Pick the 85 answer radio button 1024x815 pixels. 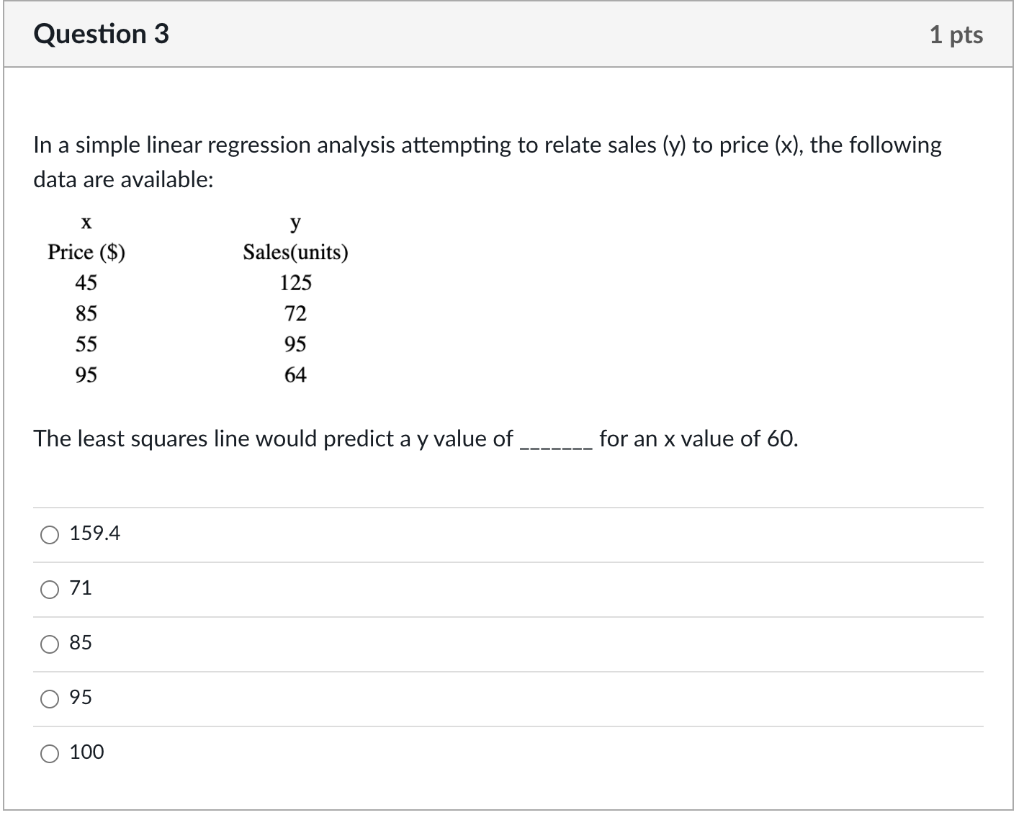click(51, 645)
